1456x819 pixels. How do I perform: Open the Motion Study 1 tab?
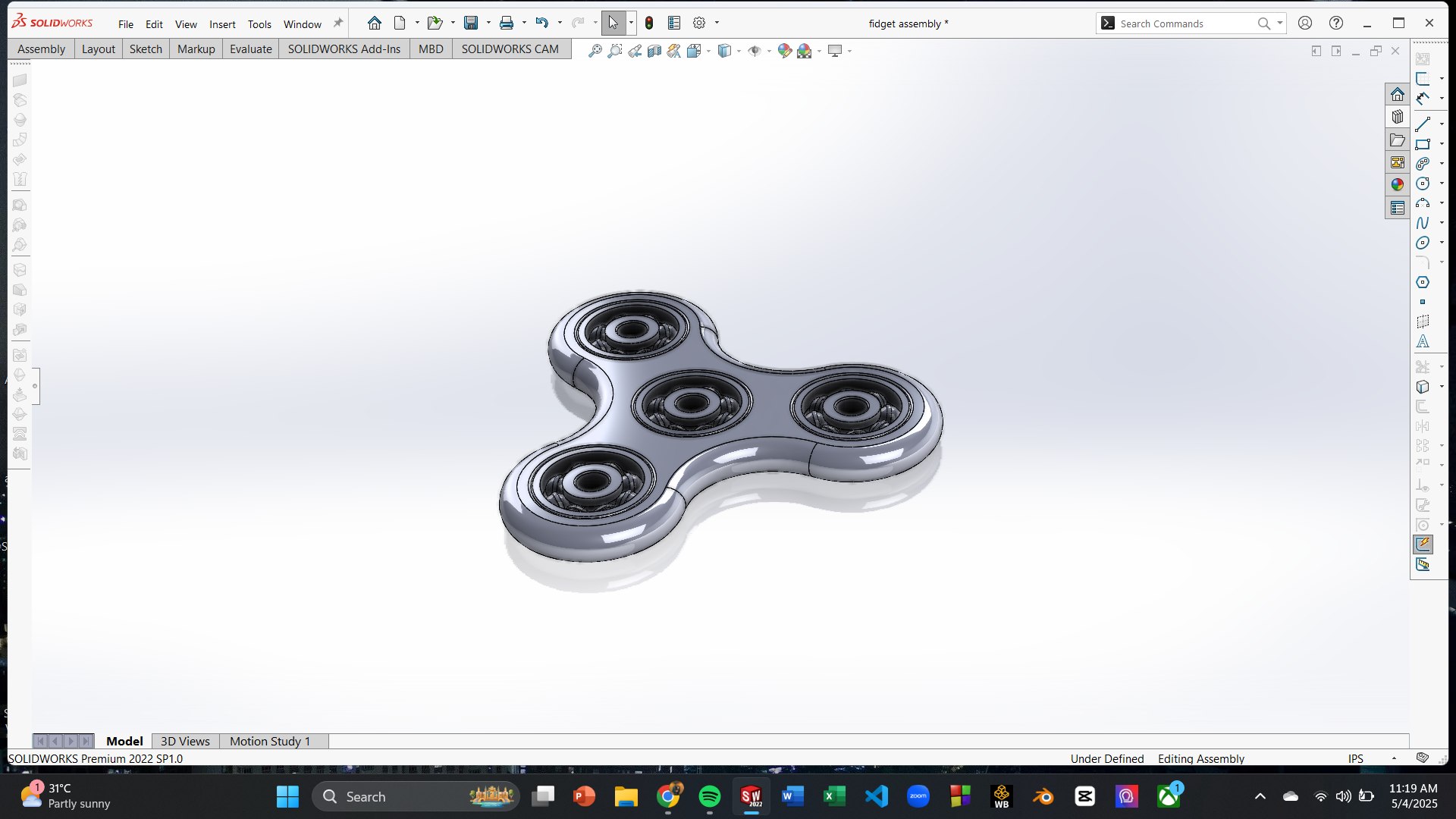point(270,741)
